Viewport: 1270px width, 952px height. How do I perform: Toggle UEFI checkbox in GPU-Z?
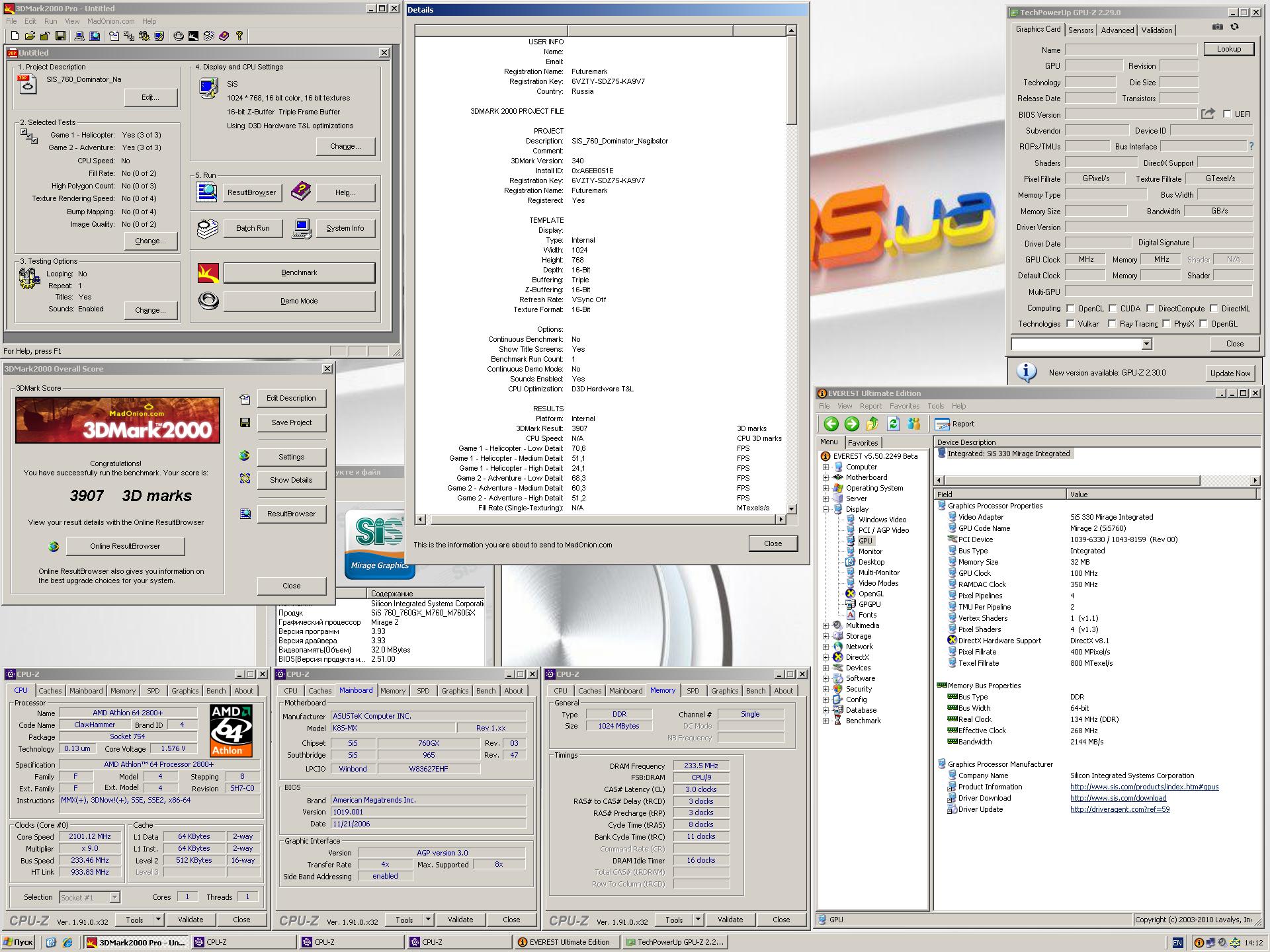point(1227,114)
